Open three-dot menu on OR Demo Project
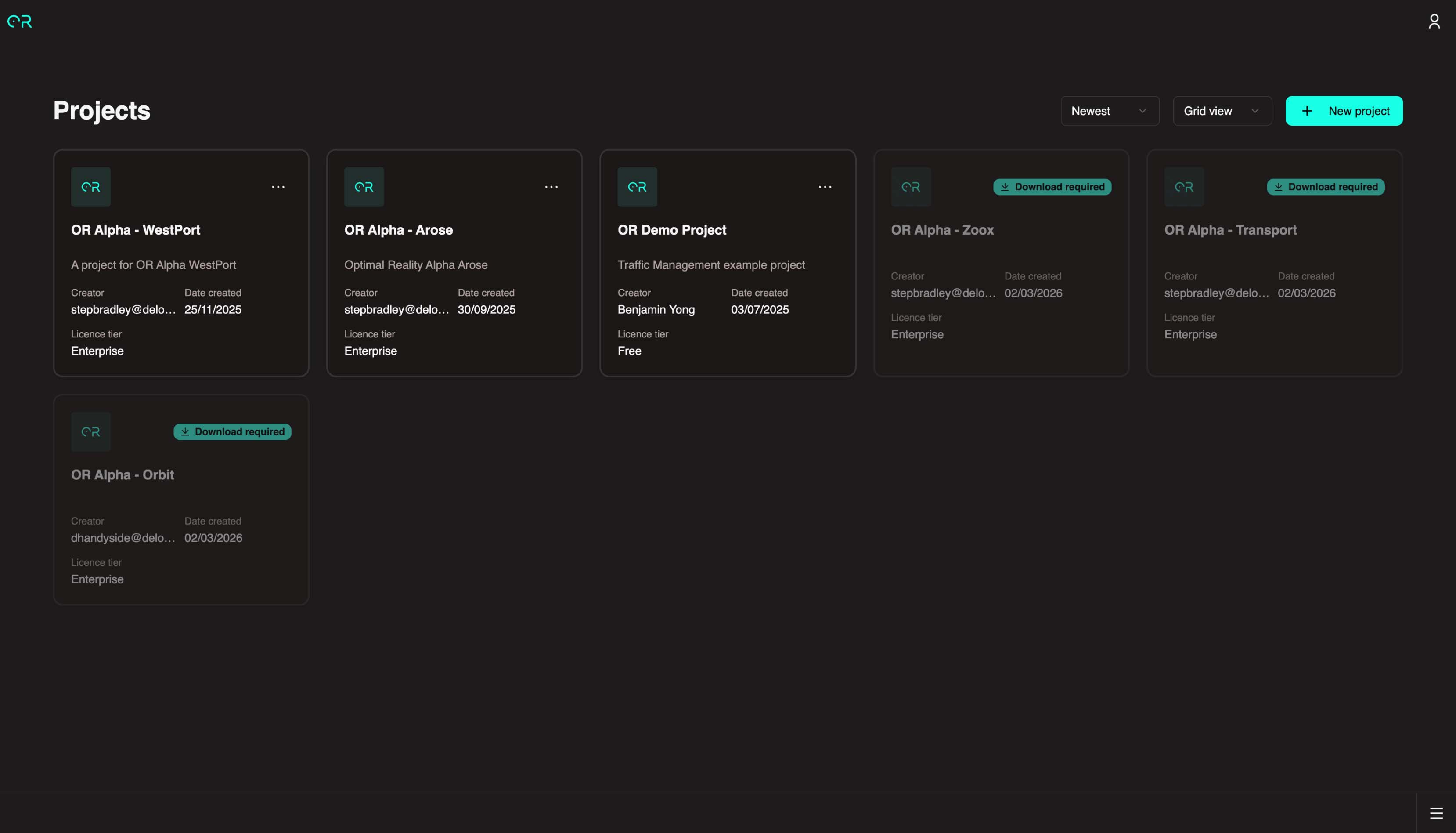Image resolution: width=1456 pixels, height=833 pixels. (825, 187)
